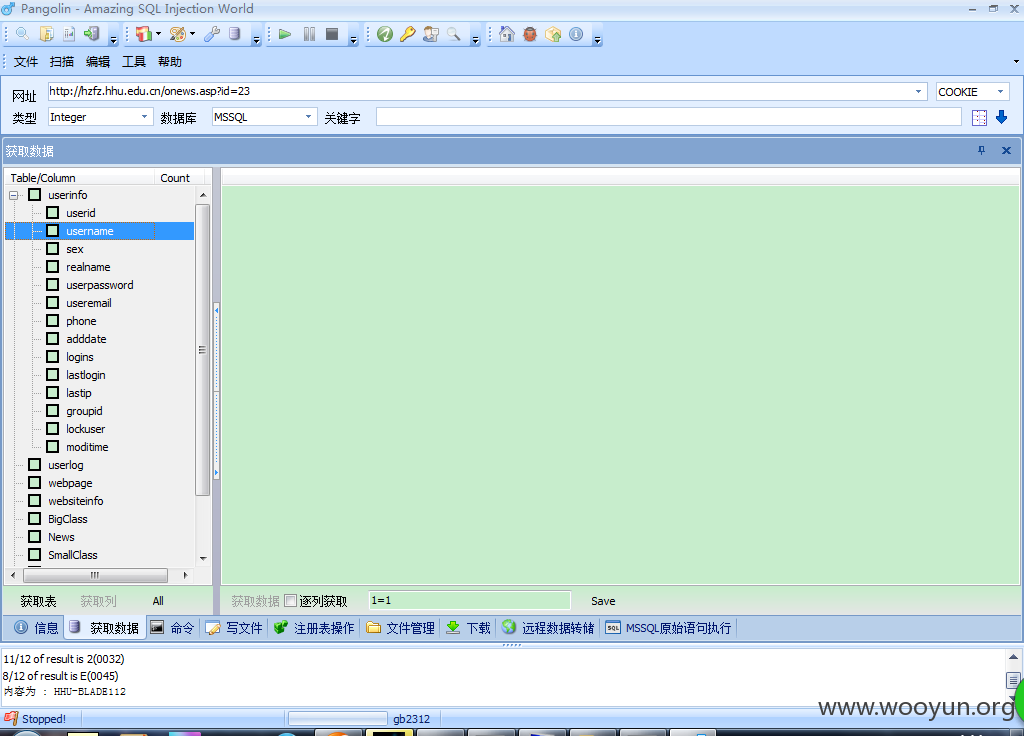Click the Save button
Screen dimensions: 1024x736
(x=603, y=601)
